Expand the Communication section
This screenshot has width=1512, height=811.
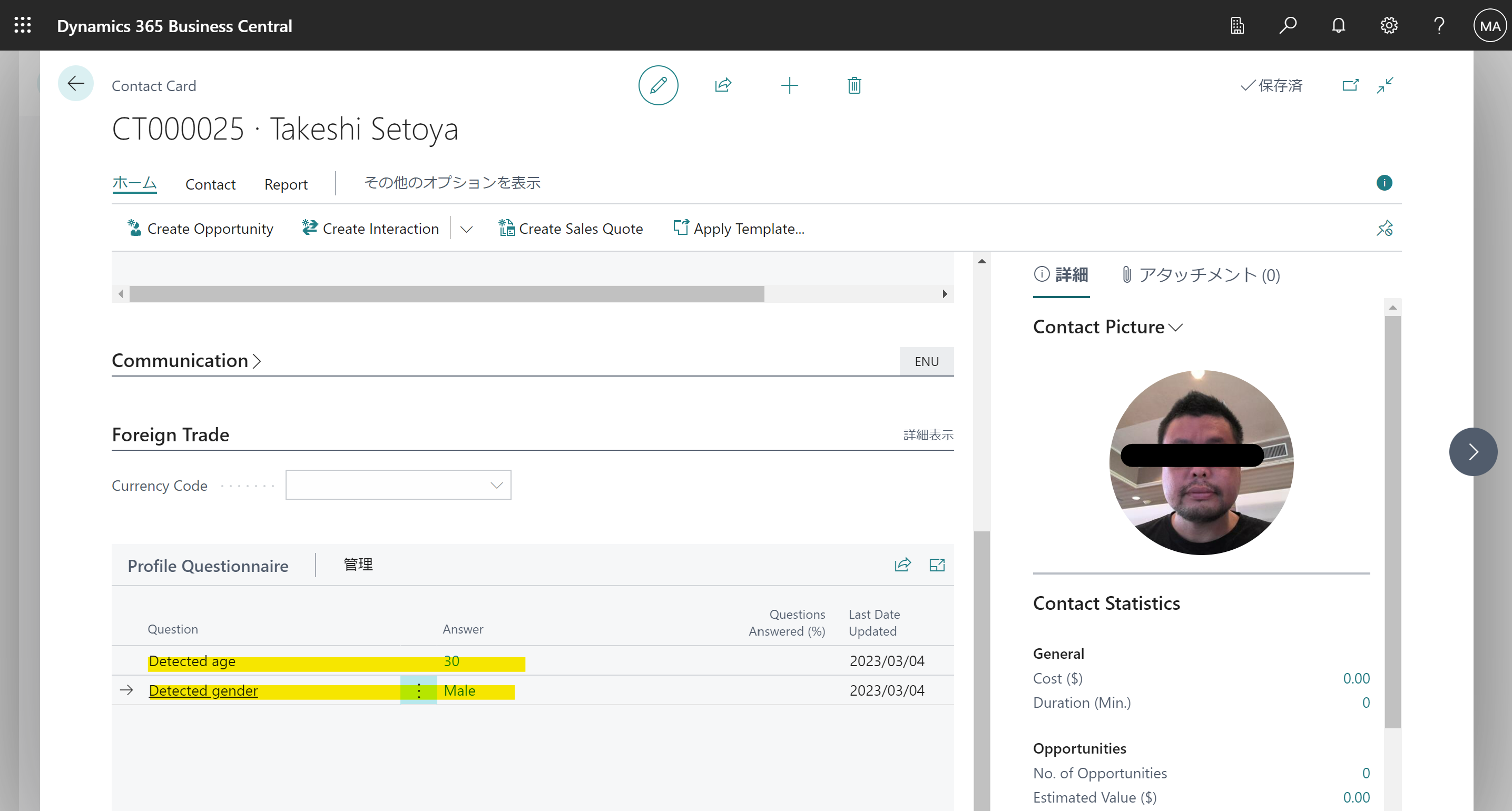(x=186, y=360)
